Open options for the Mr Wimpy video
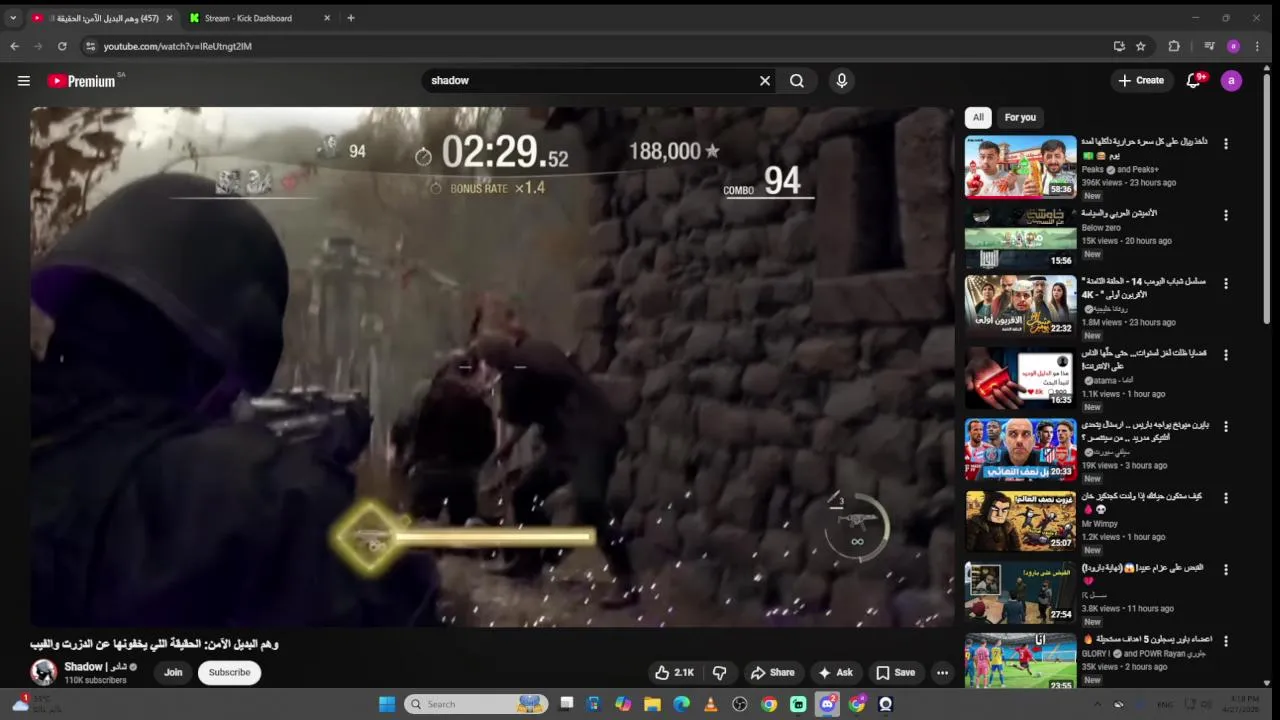This screenshot has width=1280, height=720. pyautogui.click(x=1226, y=498)
